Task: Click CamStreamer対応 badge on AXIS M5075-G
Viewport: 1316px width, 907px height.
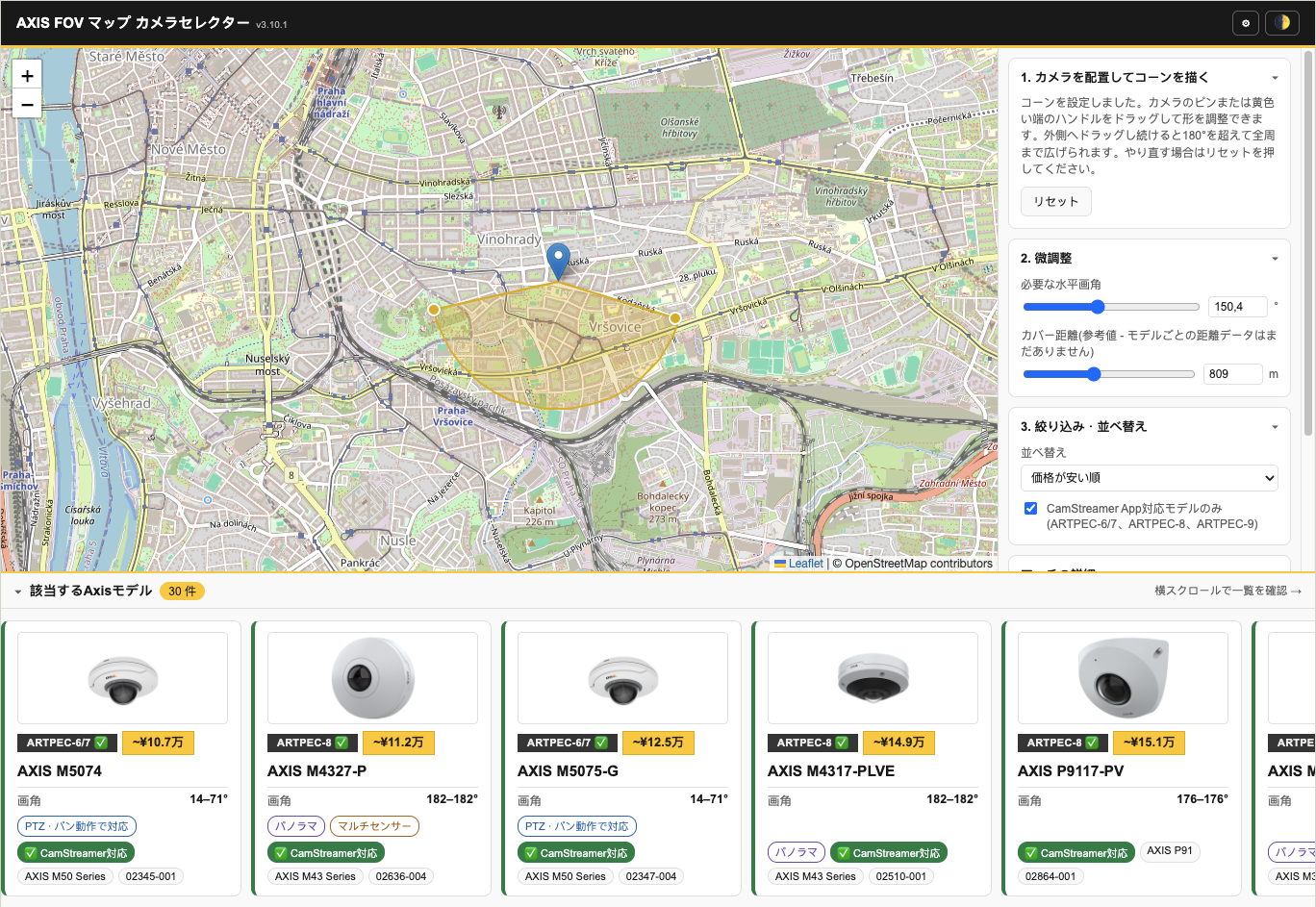Action: 576,853
